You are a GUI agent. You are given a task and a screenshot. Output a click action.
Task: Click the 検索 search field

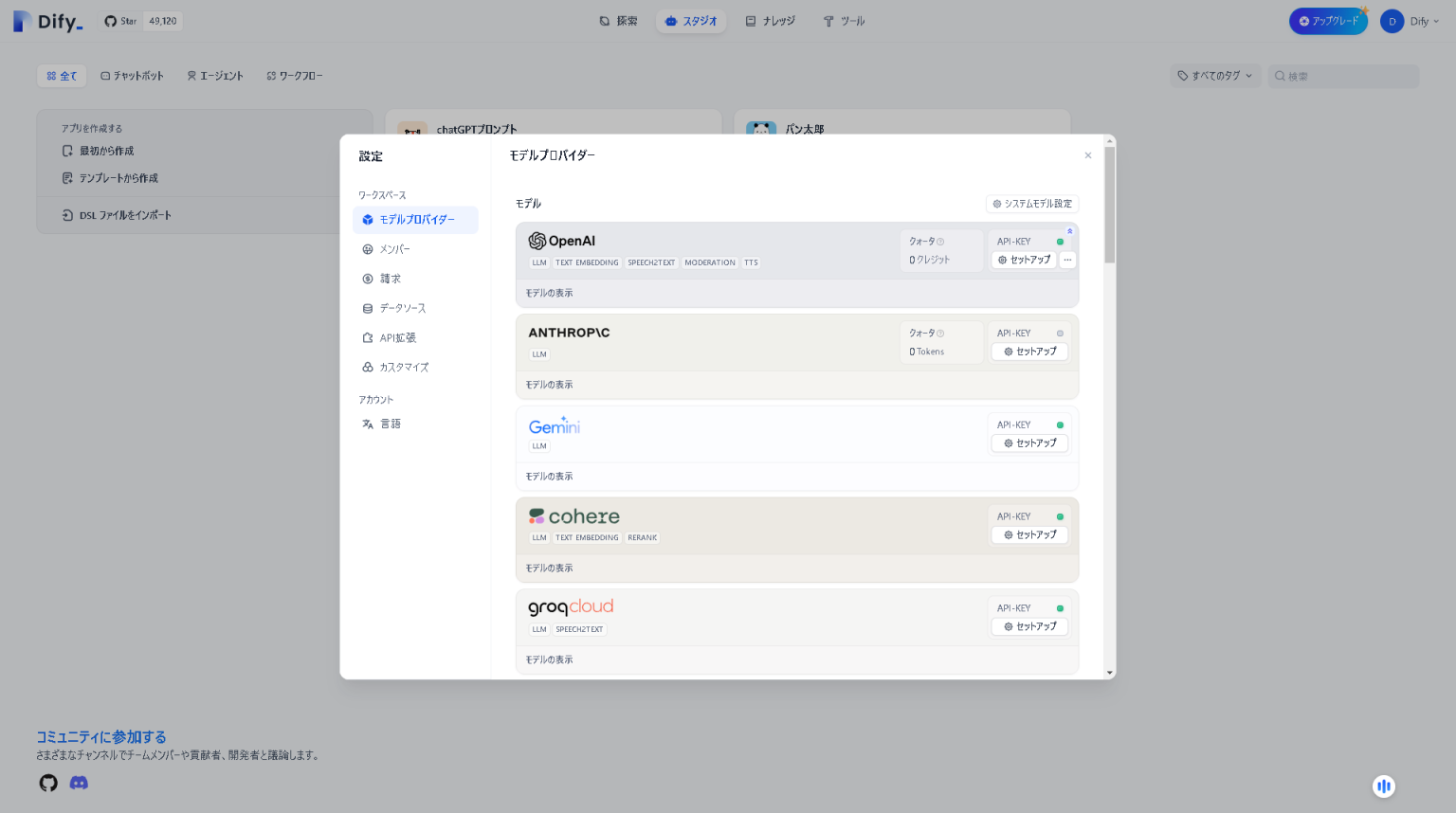(x=1343, y=75)
